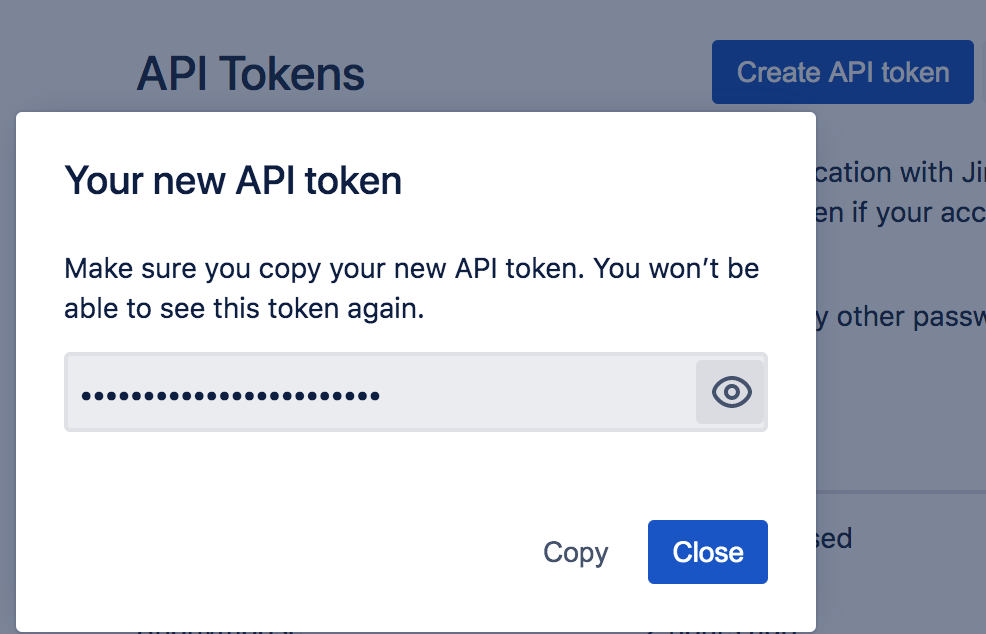Click empty dialog area left of Copy
The width and height of the screenshot is (986, 634).
pyautogui.click(x=300, y=552)
